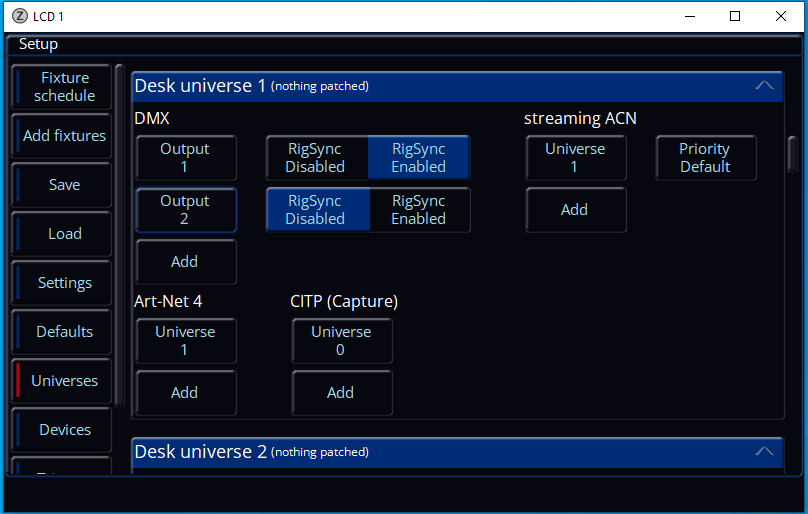Enable RigSync for DMX Output 2
The image size is (808, 514).
click(419, 210)
